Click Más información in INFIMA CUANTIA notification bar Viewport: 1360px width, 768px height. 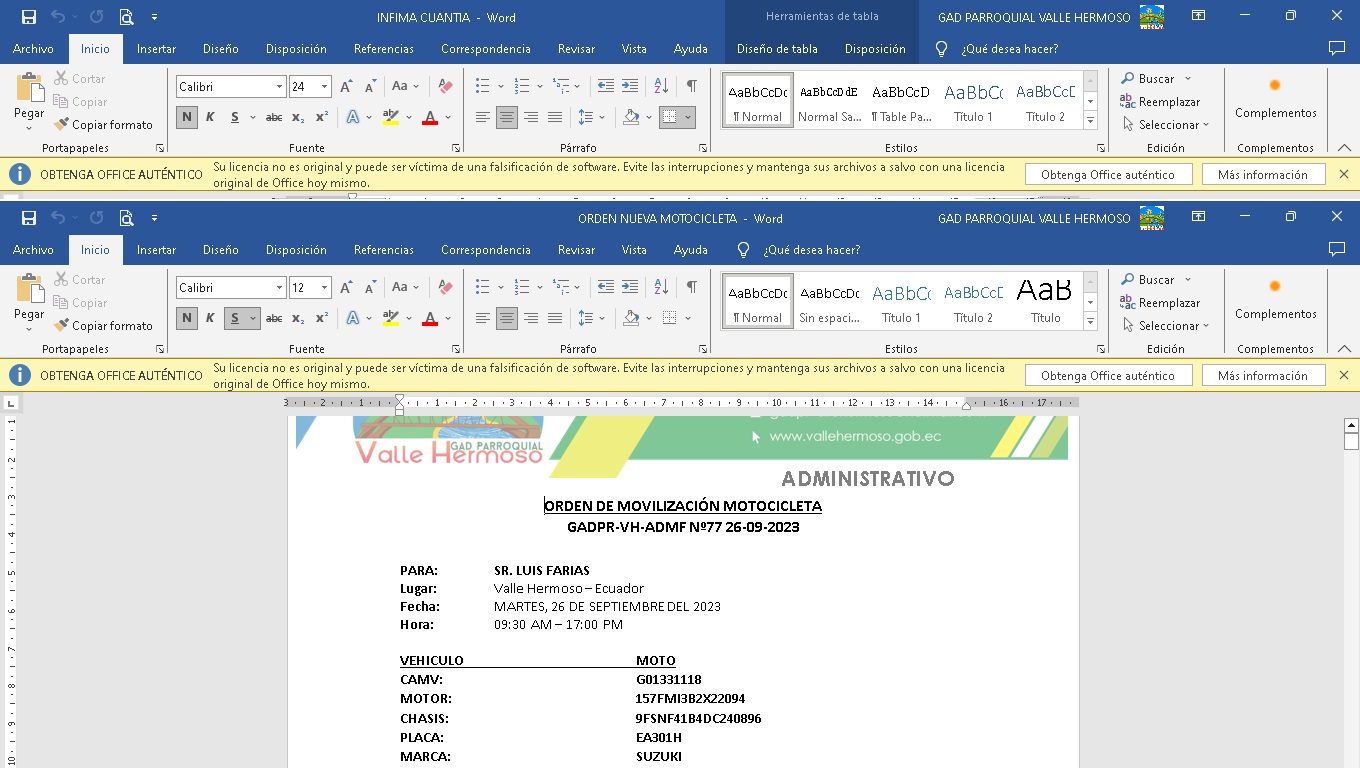point(1262,175)
